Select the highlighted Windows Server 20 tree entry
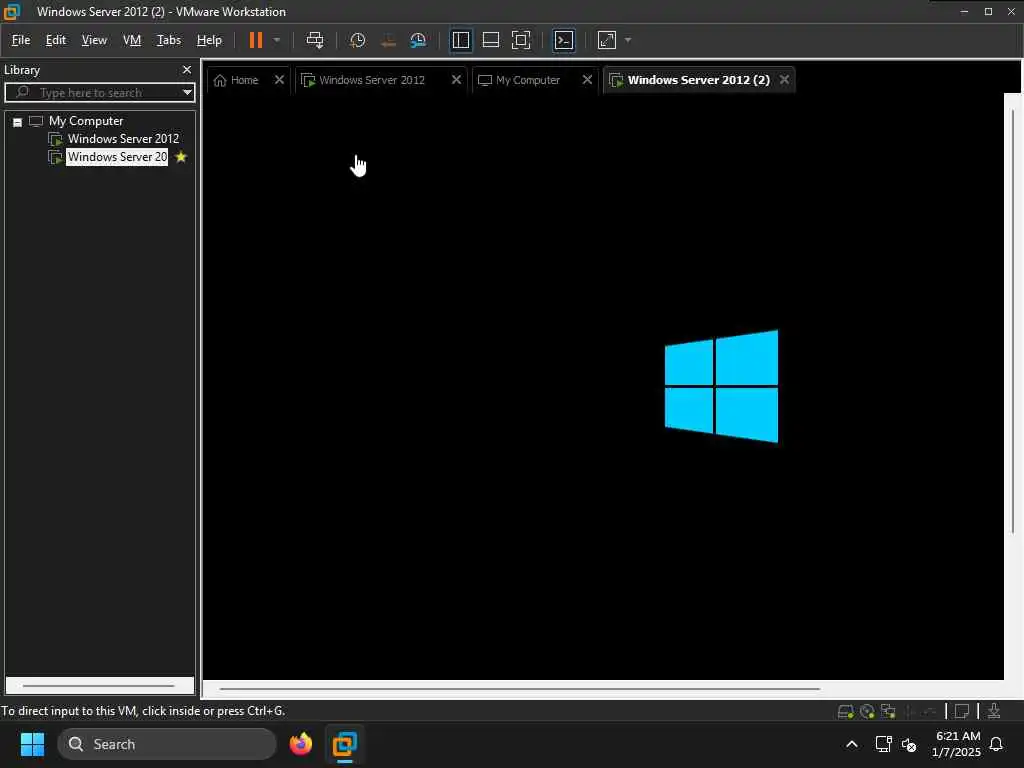Screen dimensions: 1024x768 coord(117,157)
